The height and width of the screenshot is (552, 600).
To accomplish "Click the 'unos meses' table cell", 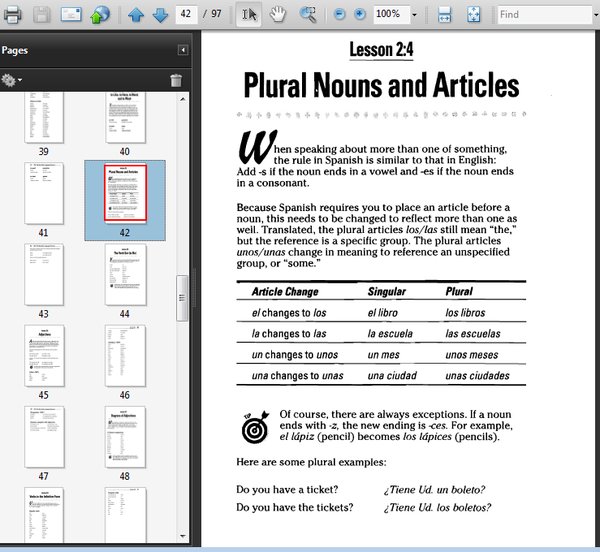I will pos(471,355).
